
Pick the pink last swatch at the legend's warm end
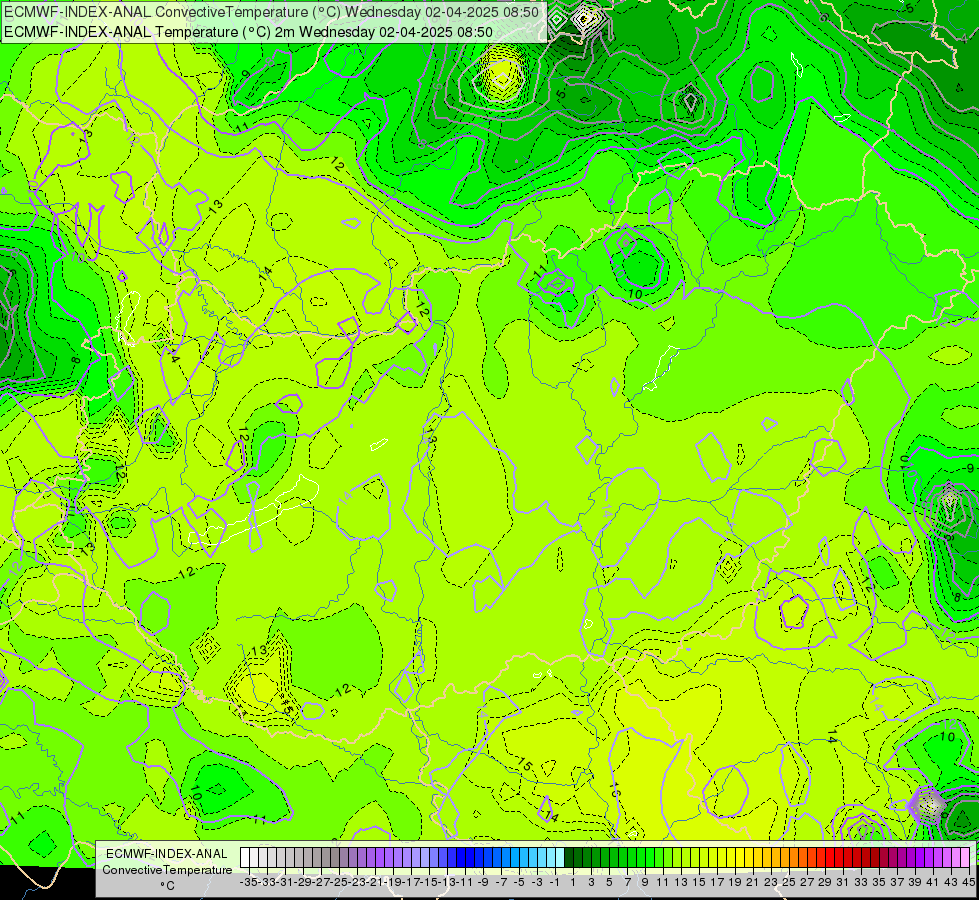tap(964, 857)
